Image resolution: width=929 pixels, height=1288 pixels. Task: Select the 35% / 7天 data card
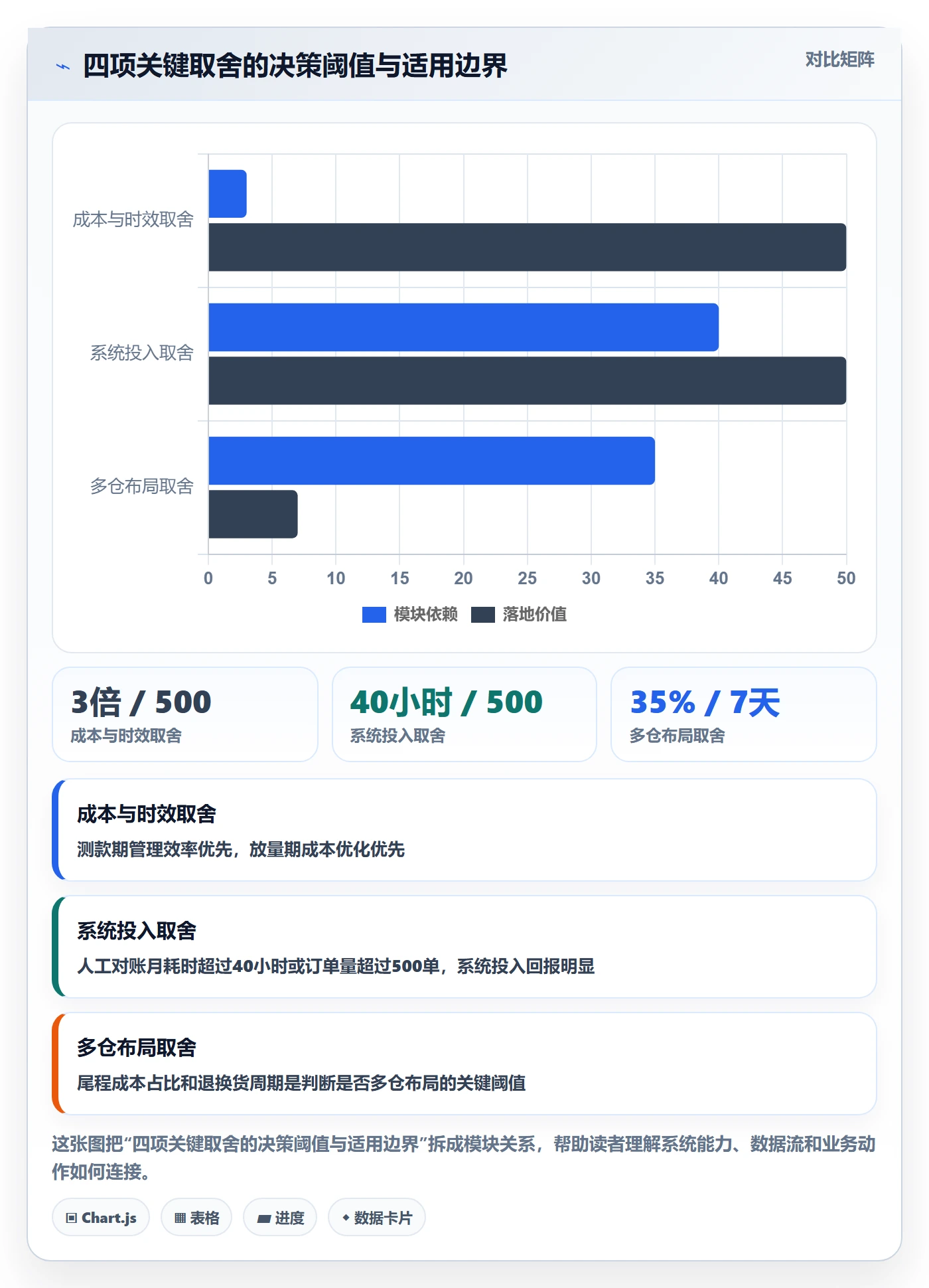click(x=744, y=714)
